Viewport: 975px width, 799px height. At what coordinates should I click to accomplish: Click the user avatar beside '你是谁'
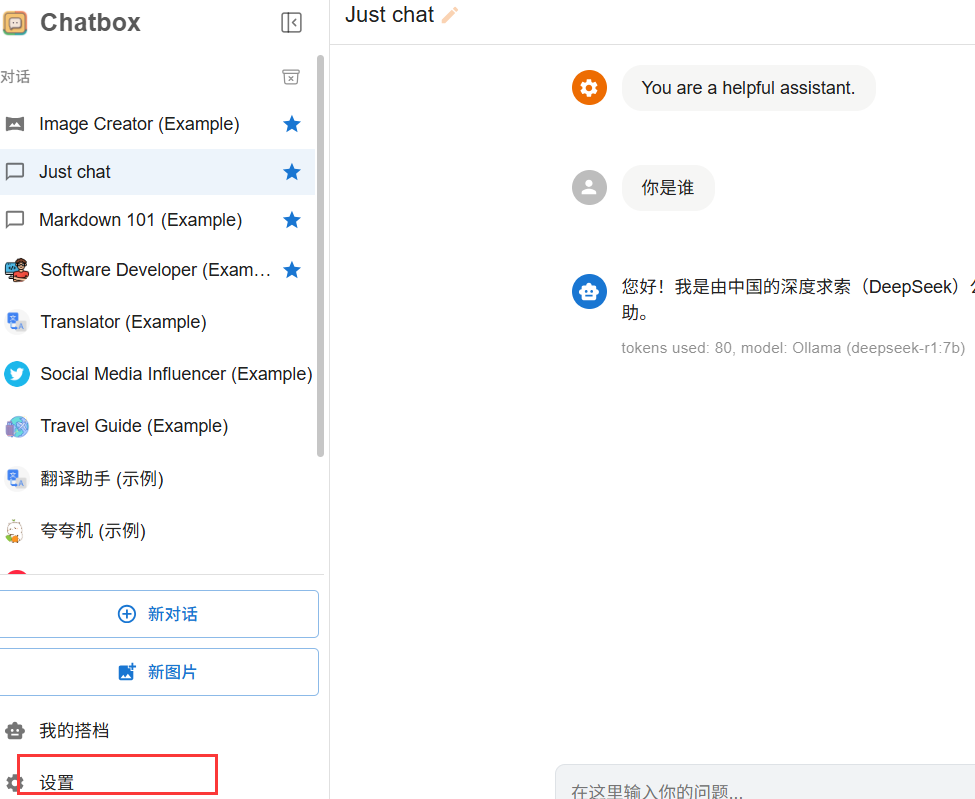[x=589, y=187]
